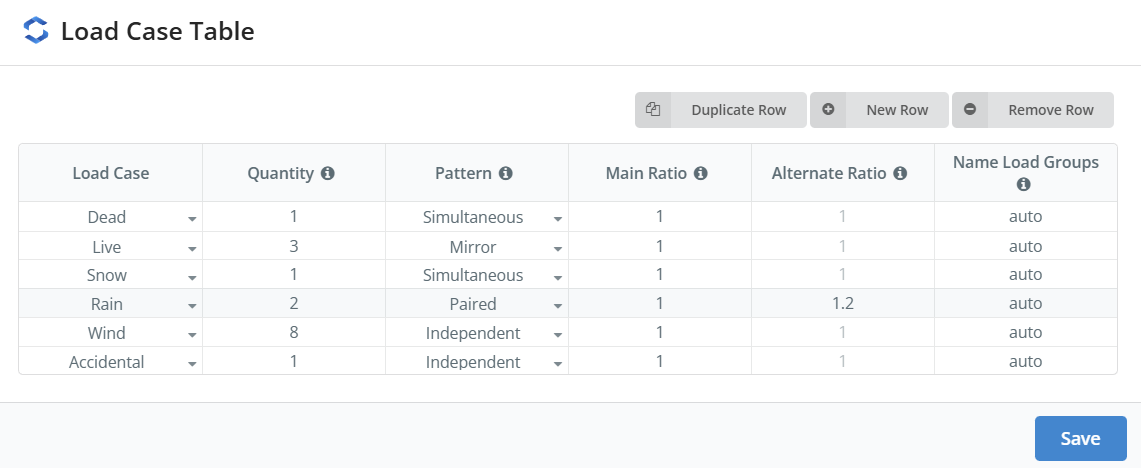Click the Name Load Groups info icon
This screenshot has height=468, width=1141.
[x=1023, y=185]
